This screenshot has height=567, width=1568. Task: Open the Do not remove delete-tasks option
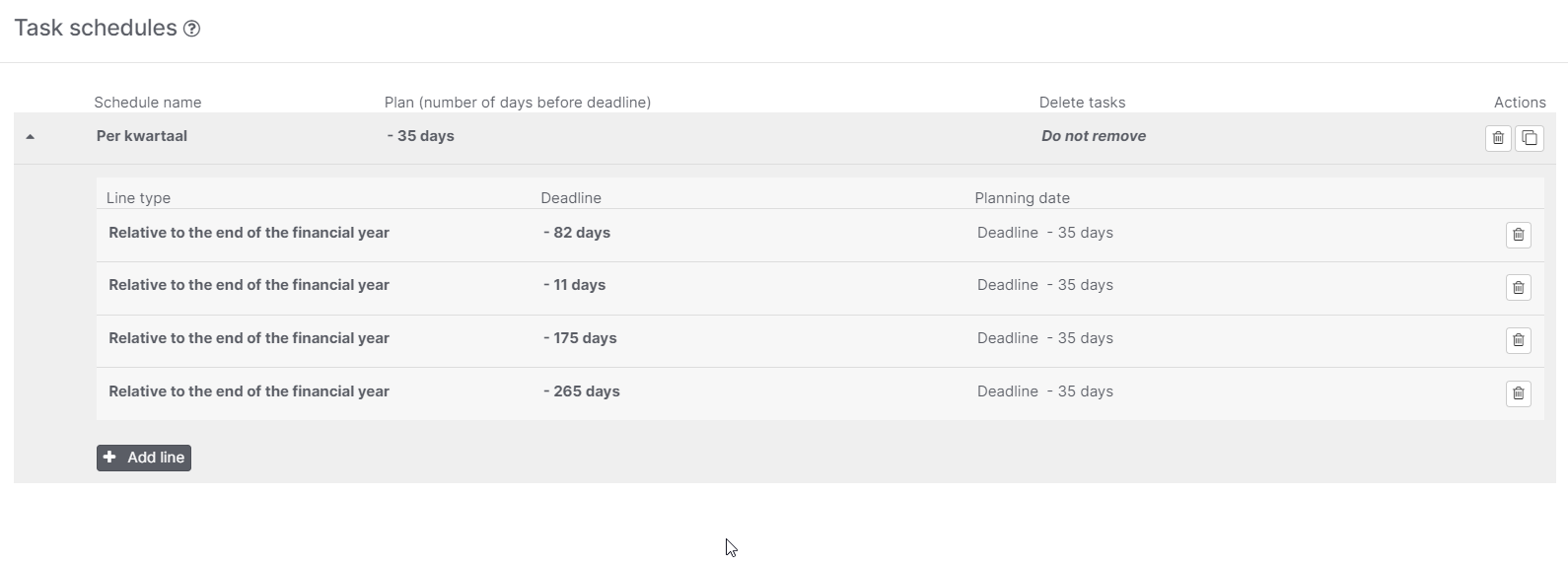[1094, 136]
